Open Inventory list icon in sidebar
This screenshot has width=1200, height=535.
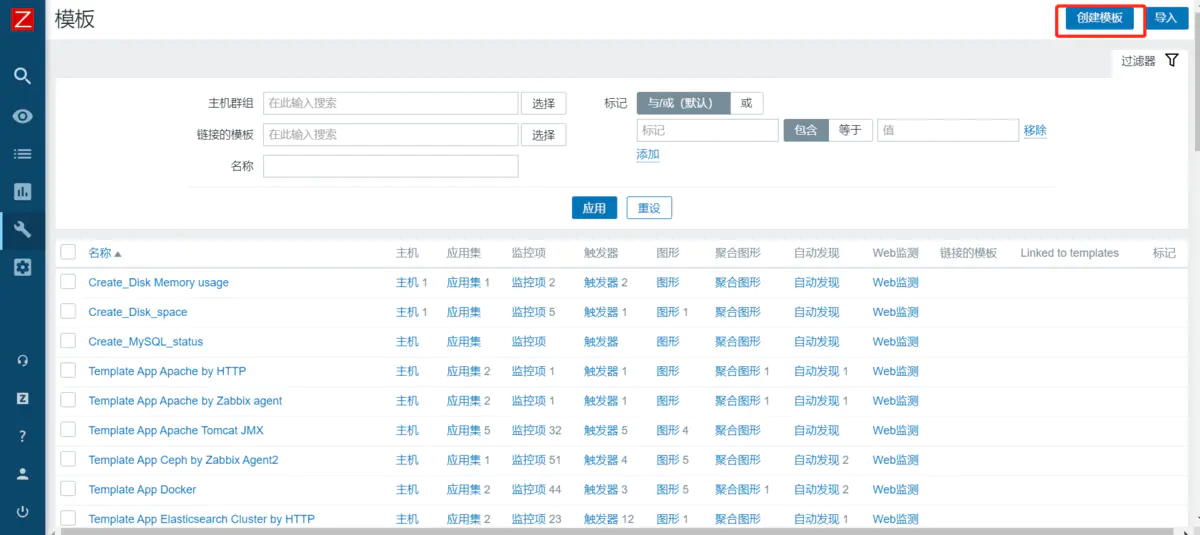pyautogui.click(x=22, y=154)
